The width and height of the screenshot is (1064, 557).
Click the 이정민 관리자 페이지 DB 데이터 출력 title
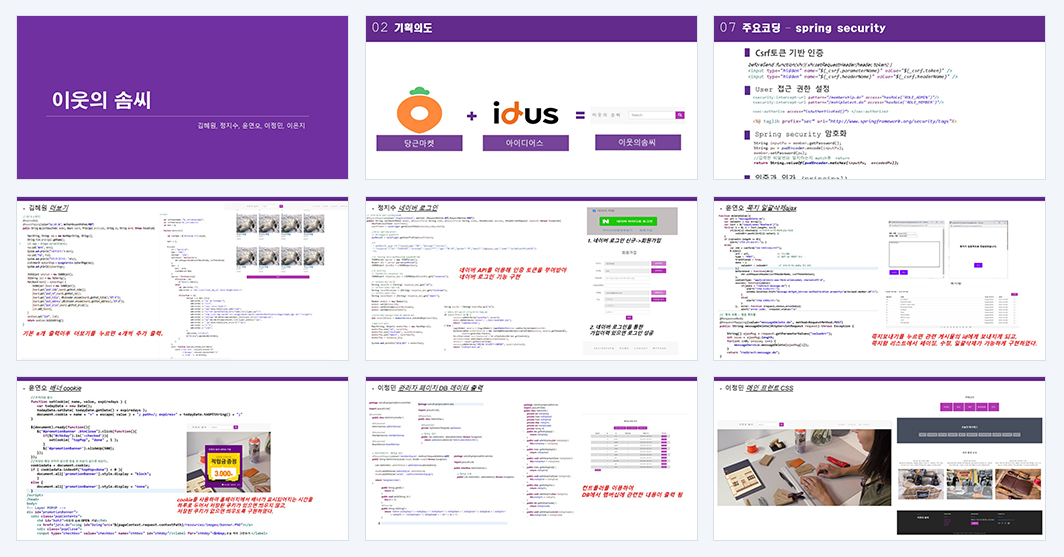tap(428, 388)
